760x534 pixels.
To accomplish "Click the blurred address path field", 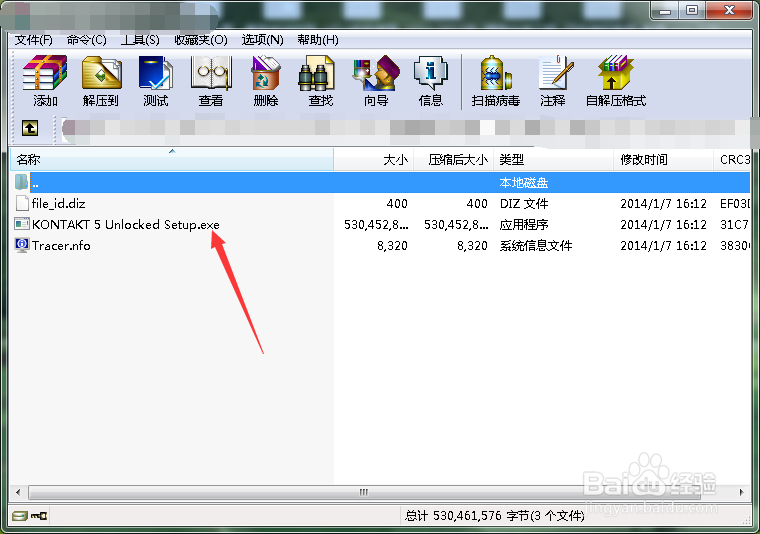I will (x=406, y=128).
